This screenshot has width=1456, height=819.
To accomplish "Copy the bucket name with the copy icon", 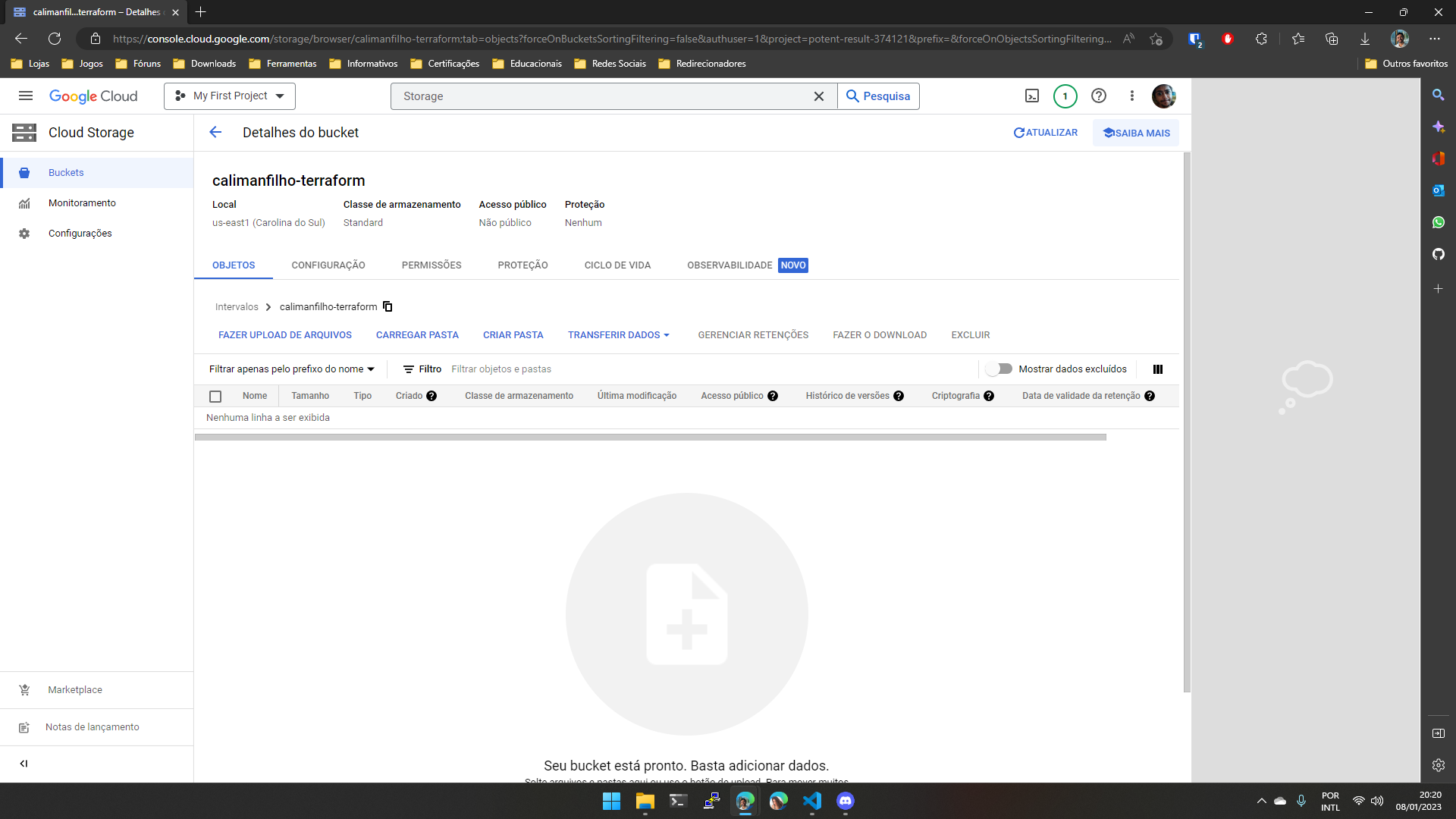I will click(388, 306).
